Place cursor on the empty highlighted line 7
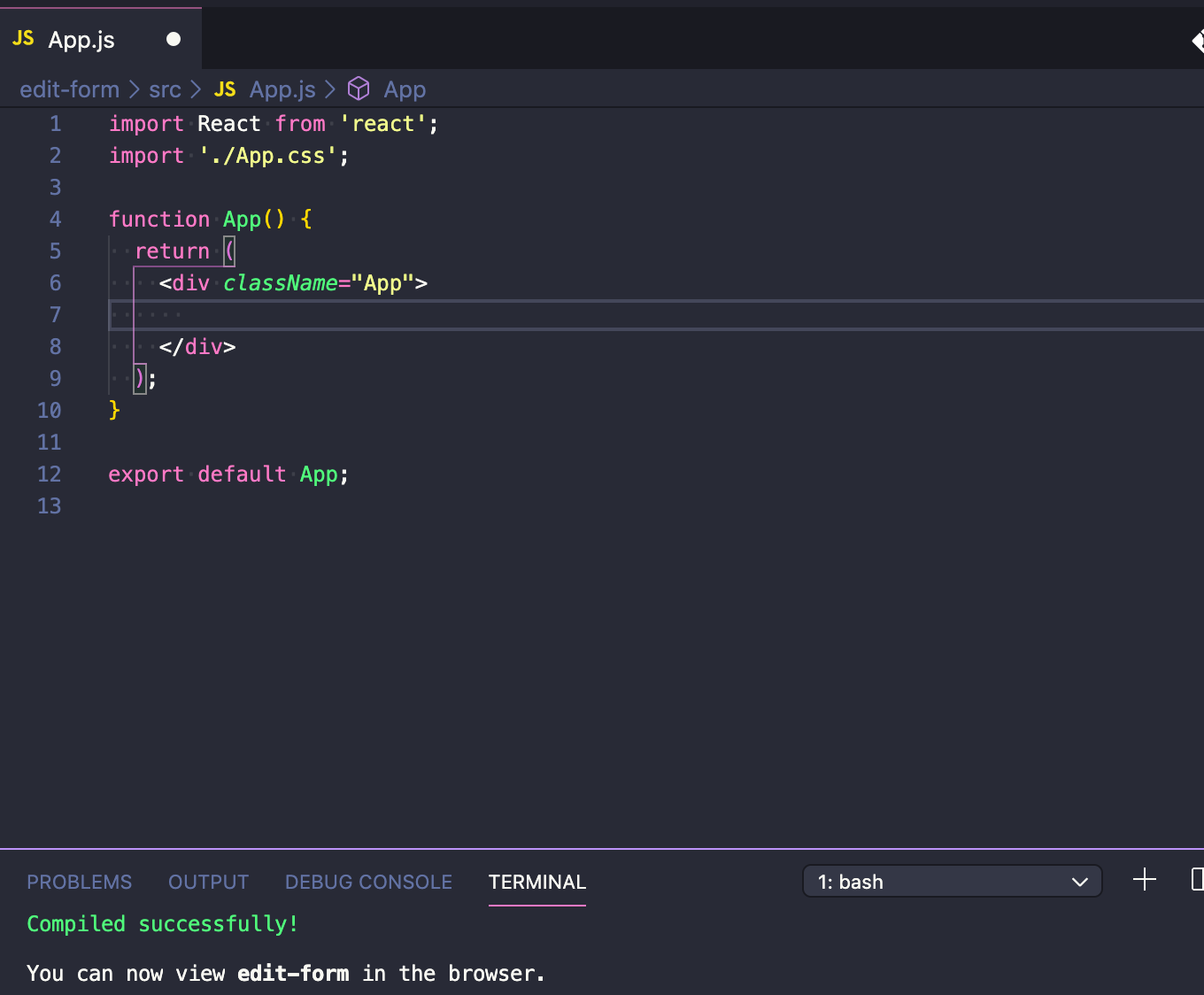Screen dimensions: 1204x995 point(655,315)
